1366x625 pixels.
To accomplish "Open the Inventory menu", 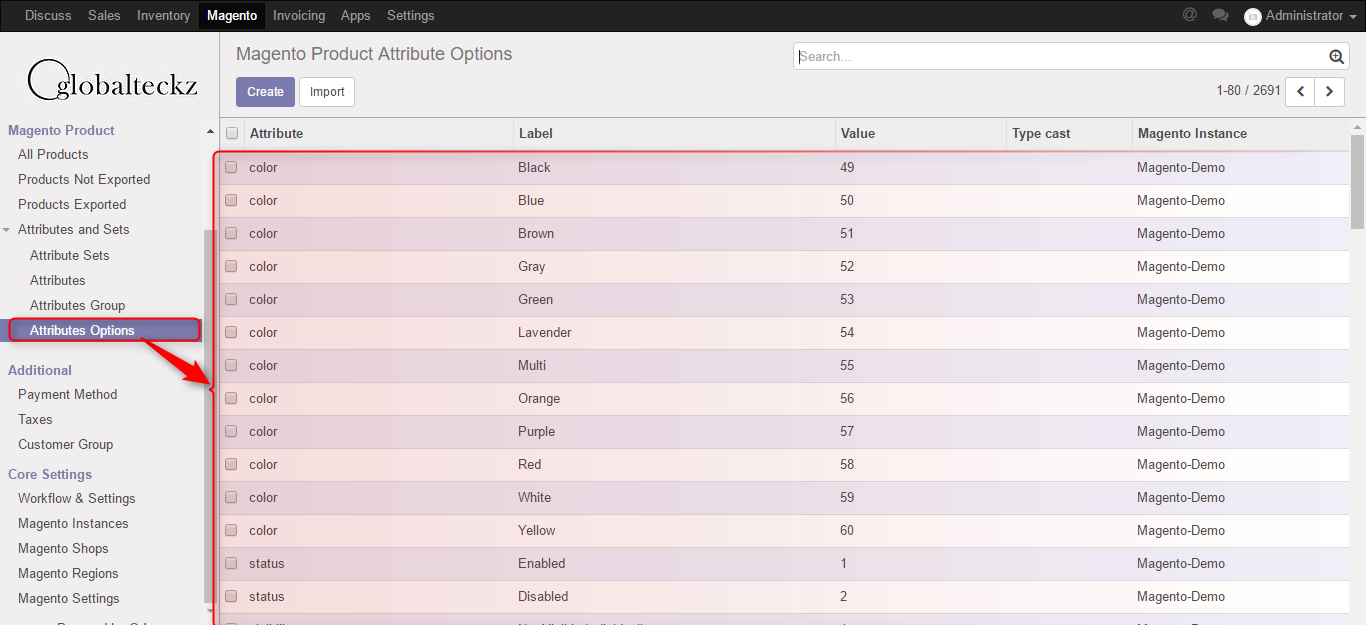I will pyautogui.click(x=163, y=15).
